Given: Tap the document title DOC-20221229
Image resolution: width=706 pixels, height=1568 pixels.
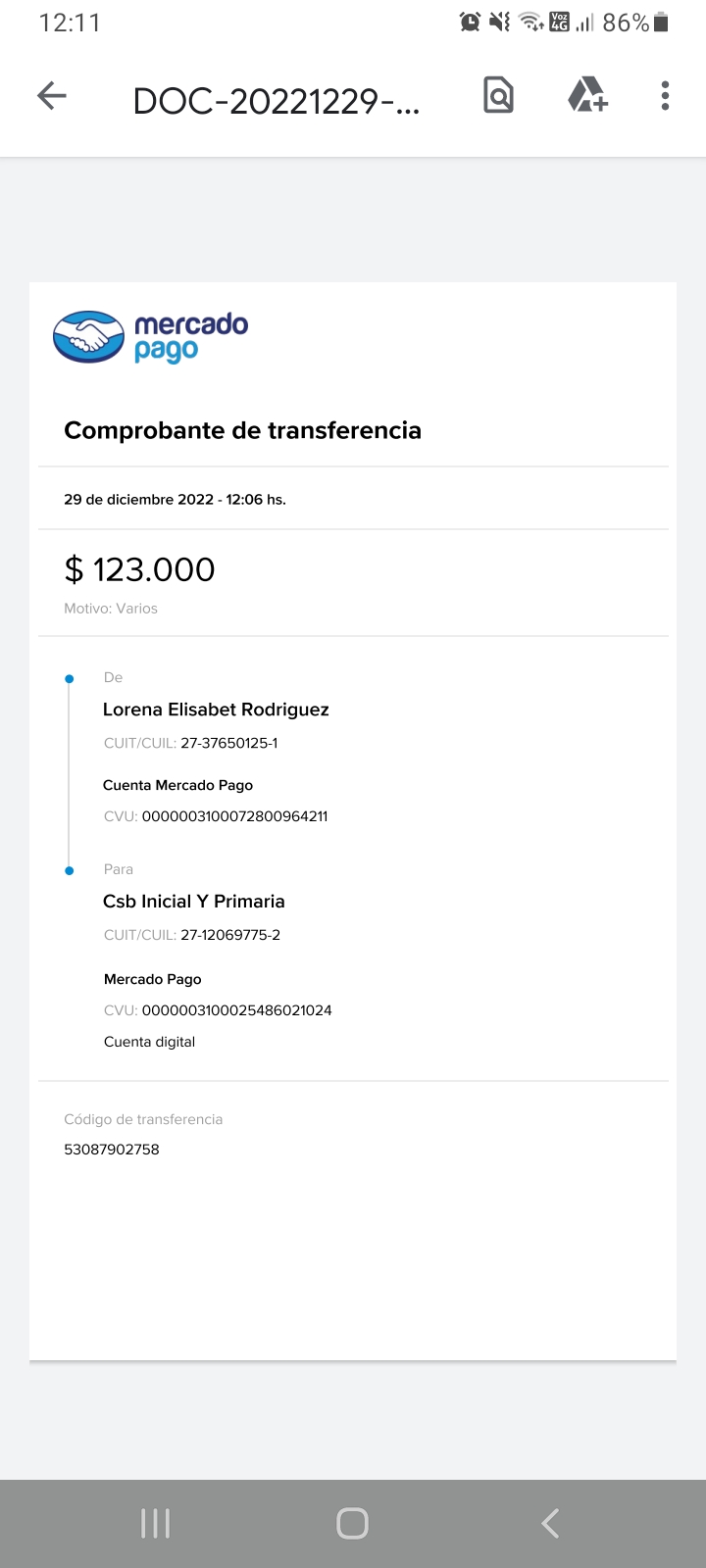Looking at the screenshot, I should tap(277, 101).
